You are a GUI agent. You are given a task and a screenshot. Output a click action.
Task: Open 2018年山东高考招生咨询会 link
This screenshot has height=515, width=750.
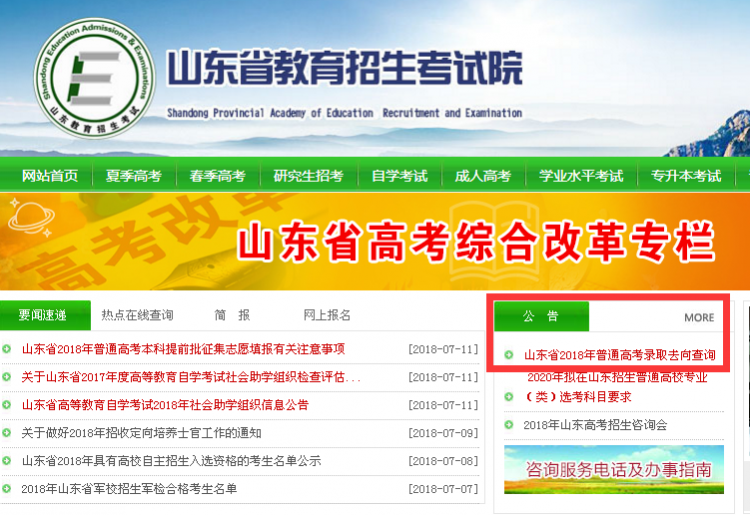[x=595, y=425]
